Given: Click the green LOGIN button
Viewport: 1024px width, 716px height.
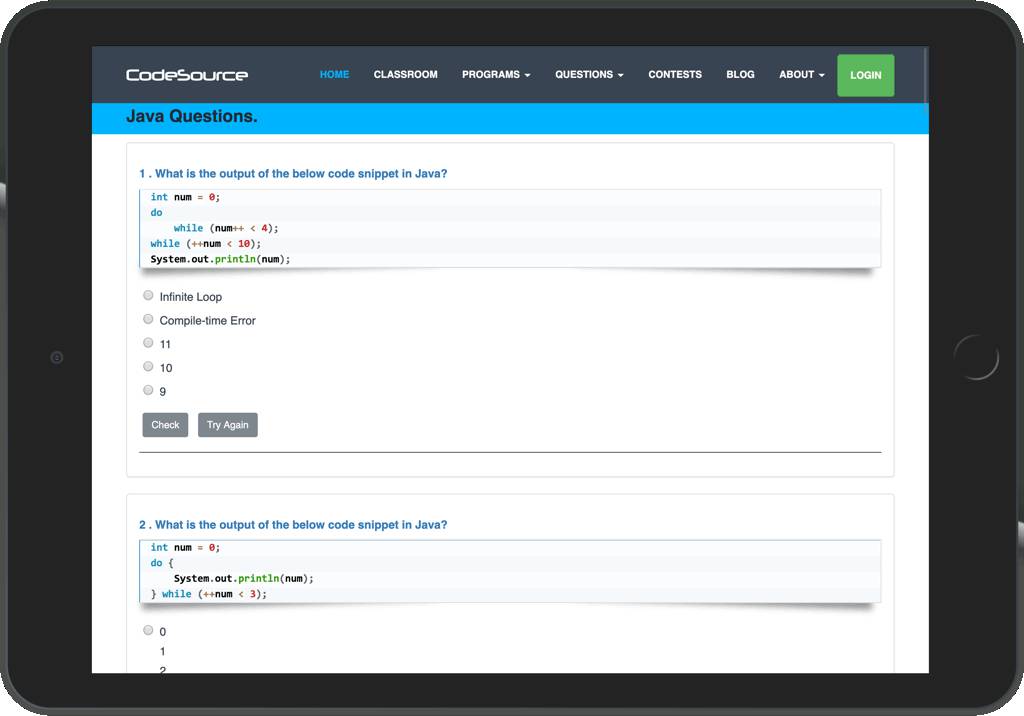Looking at the screenshot, I should click(865, 75).
